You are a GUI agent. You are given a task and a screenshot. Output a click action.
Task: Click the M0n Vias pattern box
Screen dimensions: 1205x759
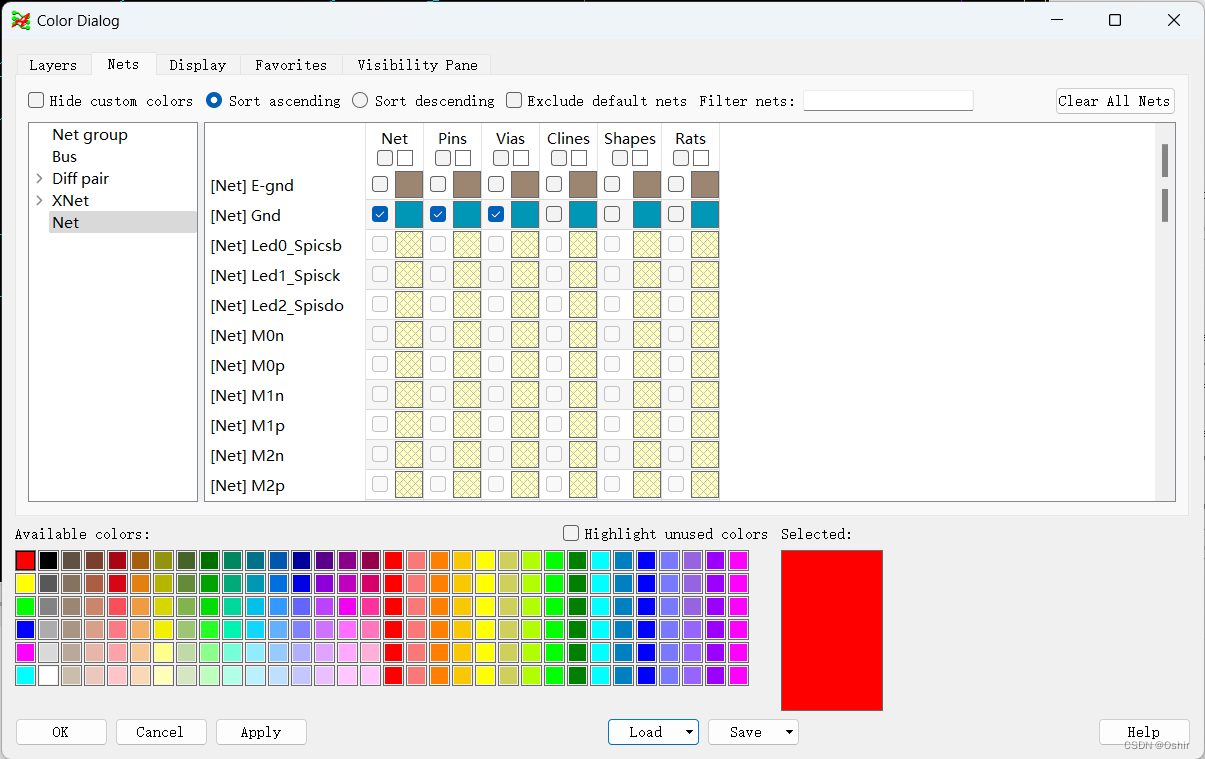click(524, 335)
